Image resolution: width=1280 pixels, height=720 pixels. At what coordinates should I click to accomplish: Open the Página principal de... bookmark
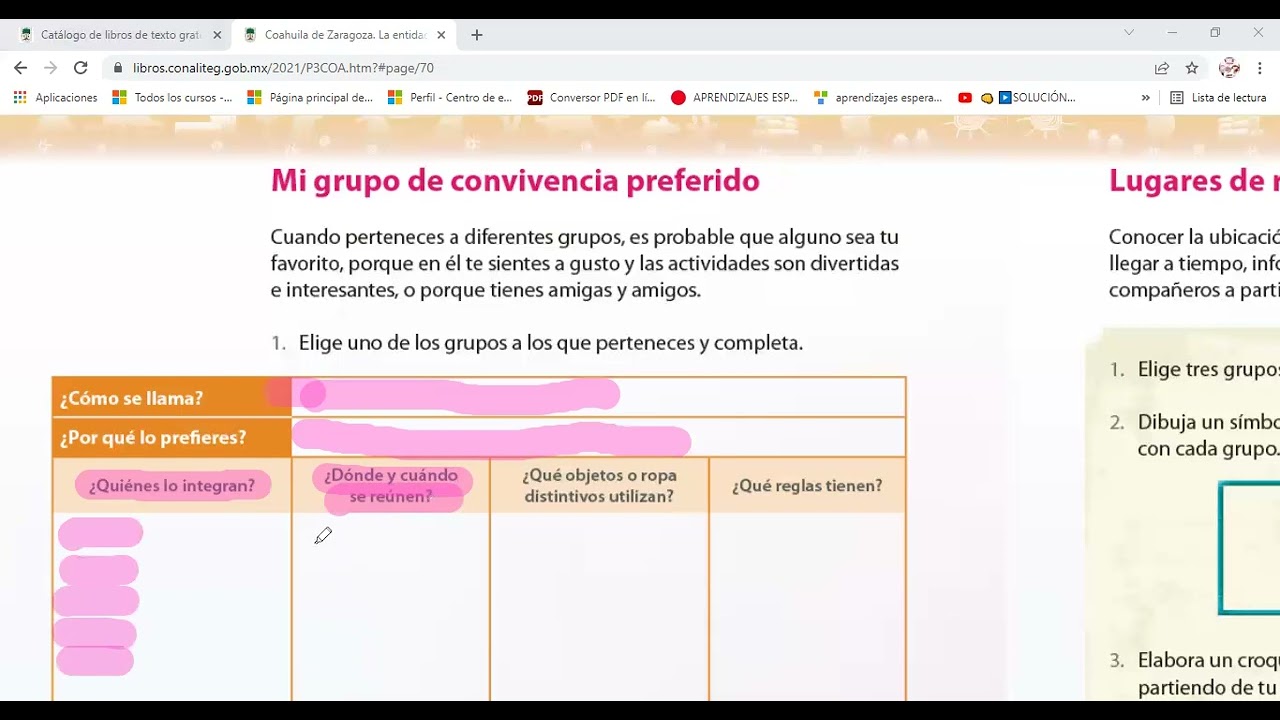[x=310, y=98]
